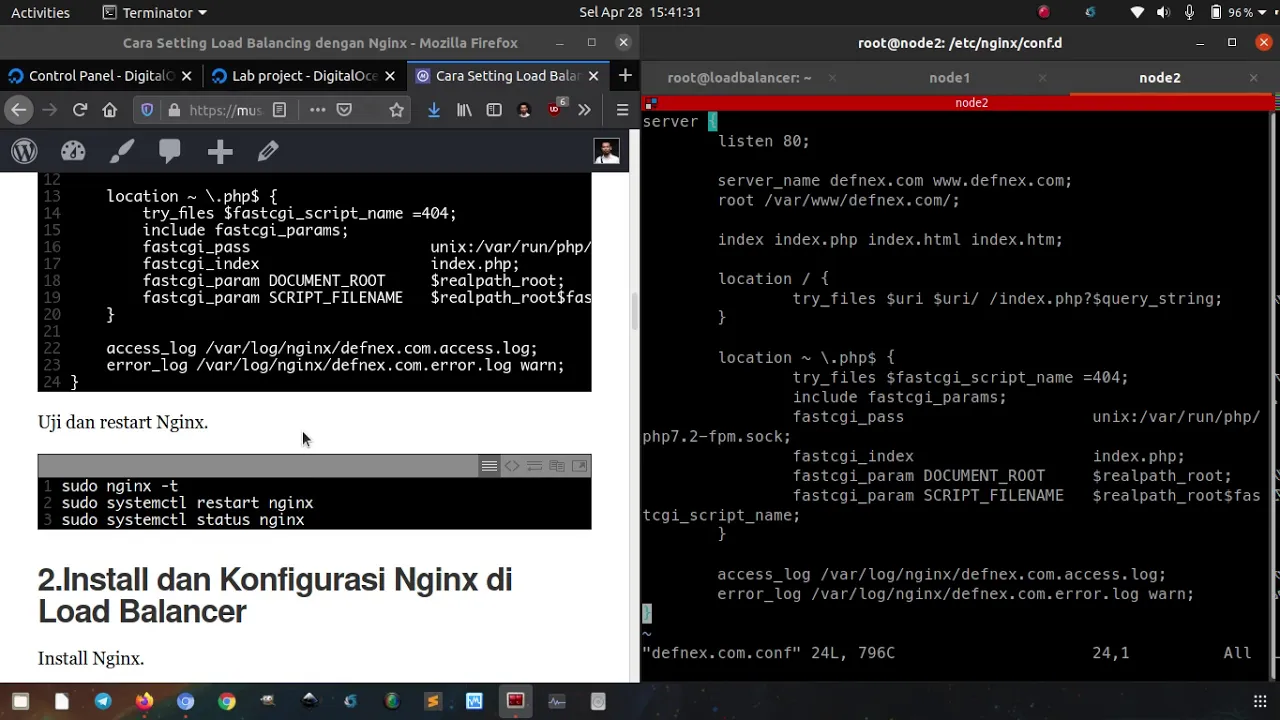Open the WordPress Customize paintbrush icon
Image resolution: width=1280 pixels, height=720 pixels.
[x=122, y=151]
